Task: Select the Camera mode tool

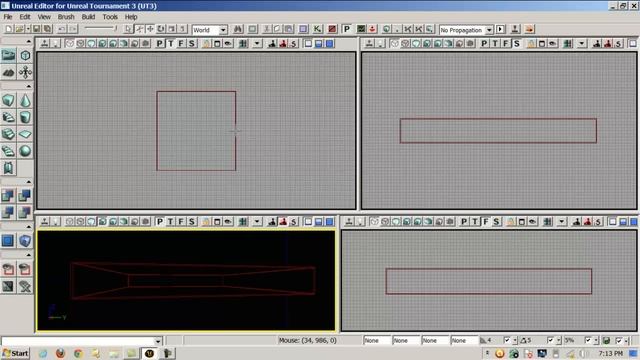Action: pos(8,55)
